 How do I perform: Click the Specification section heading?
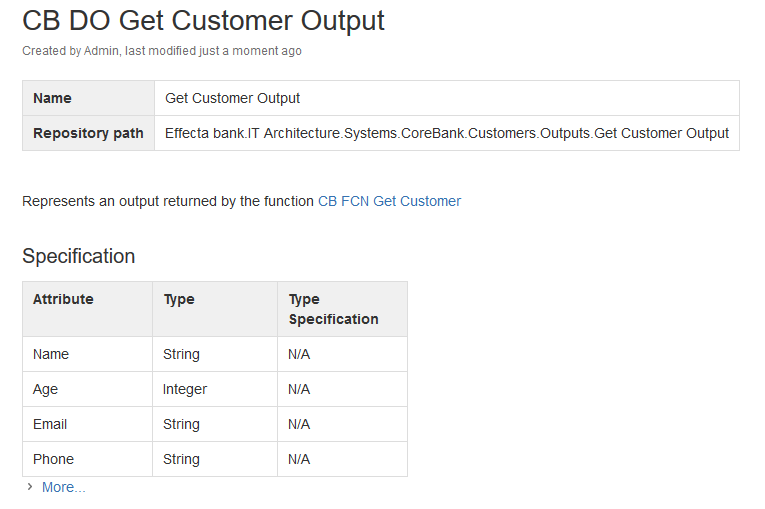point(79,256)
